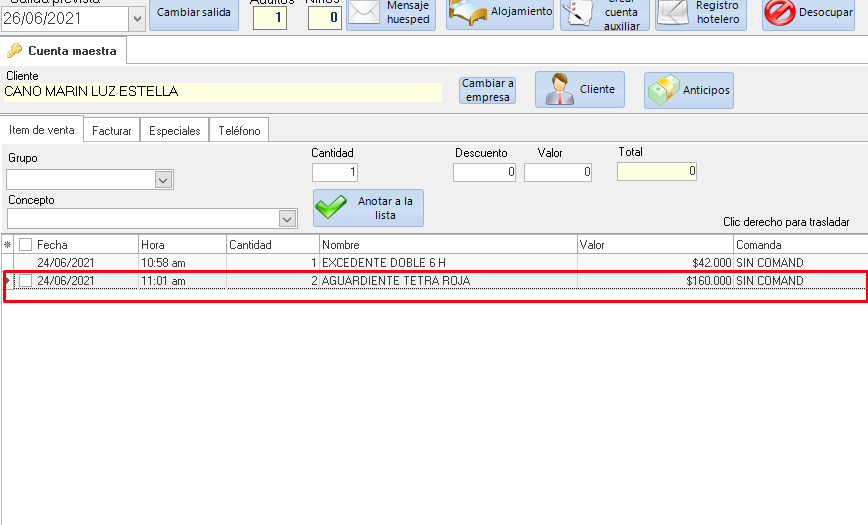This screenshot has width=868, height=525.
Task: Check the AGUARDIENTE TETRA ROJA row checkbox
Action: click(26, 281)
